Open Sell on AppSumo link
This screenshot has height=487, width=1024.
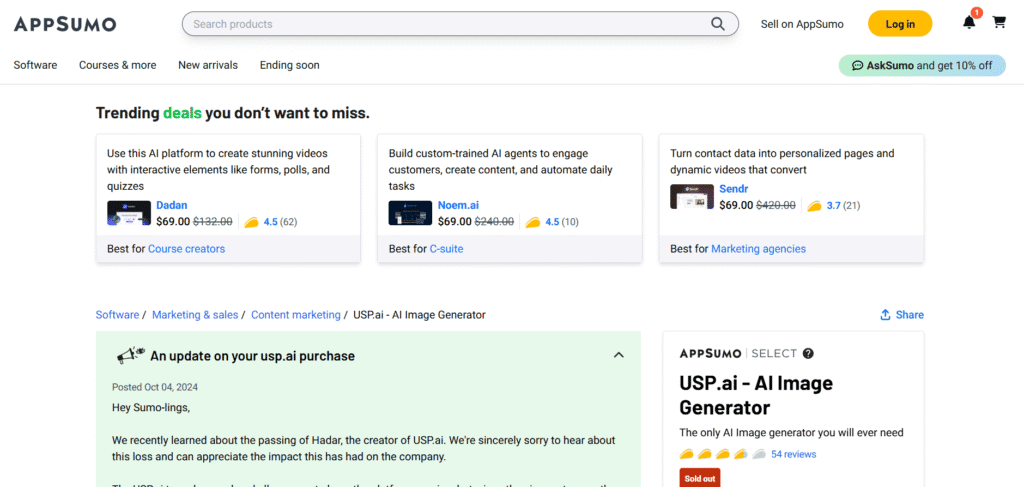coord(802,24)
